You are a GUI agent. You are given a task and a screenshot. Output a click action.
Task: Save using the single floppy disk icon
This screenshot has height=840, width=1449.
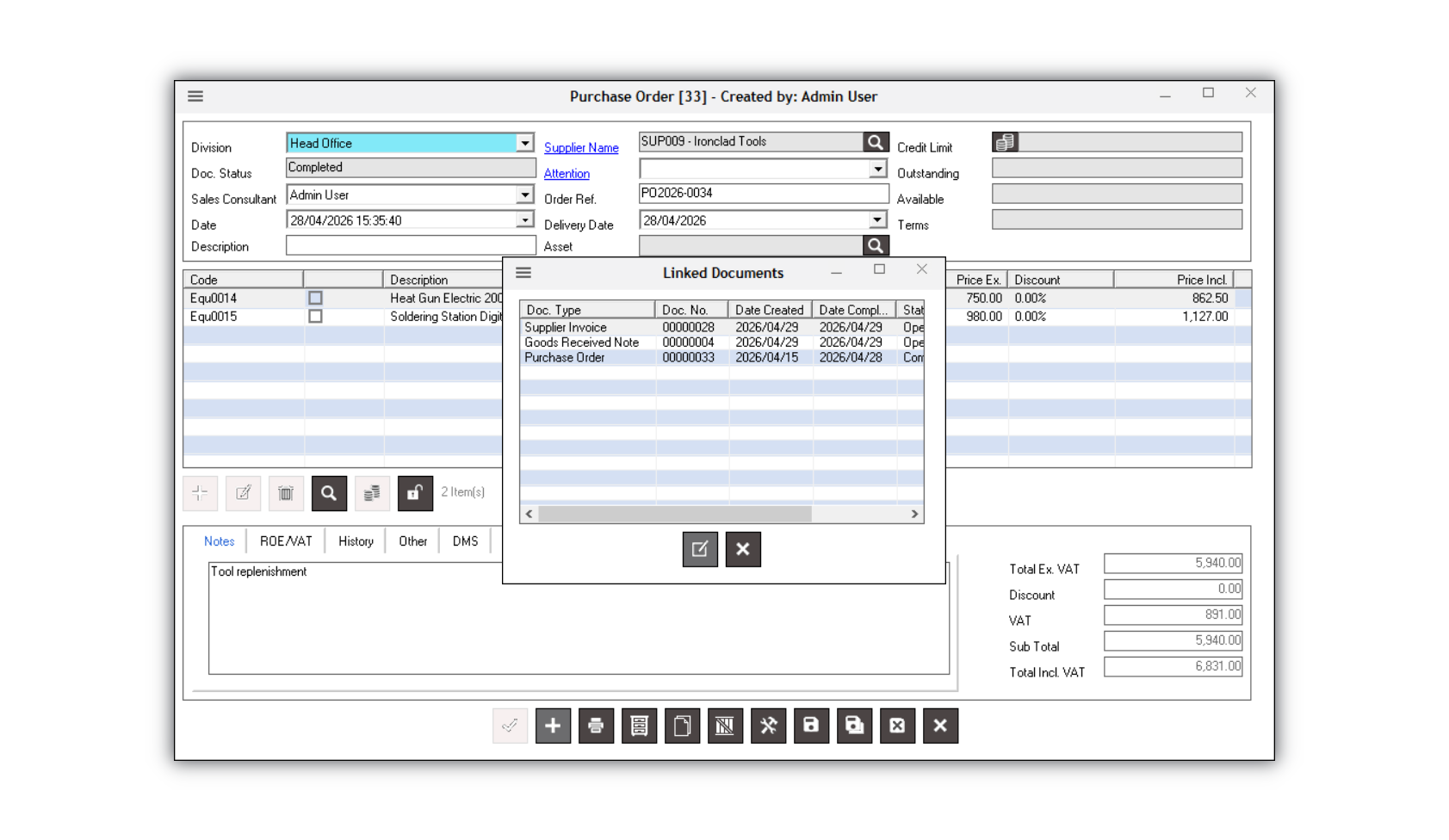[811, 726]
